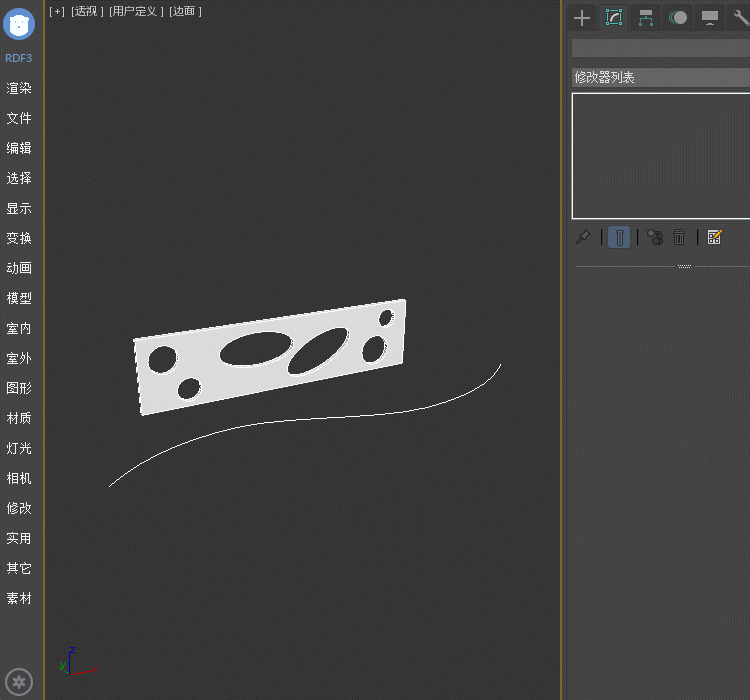Screen dimensions: 750x700
Task: Toggle Show End Result button
Action: tap(619, 237)
